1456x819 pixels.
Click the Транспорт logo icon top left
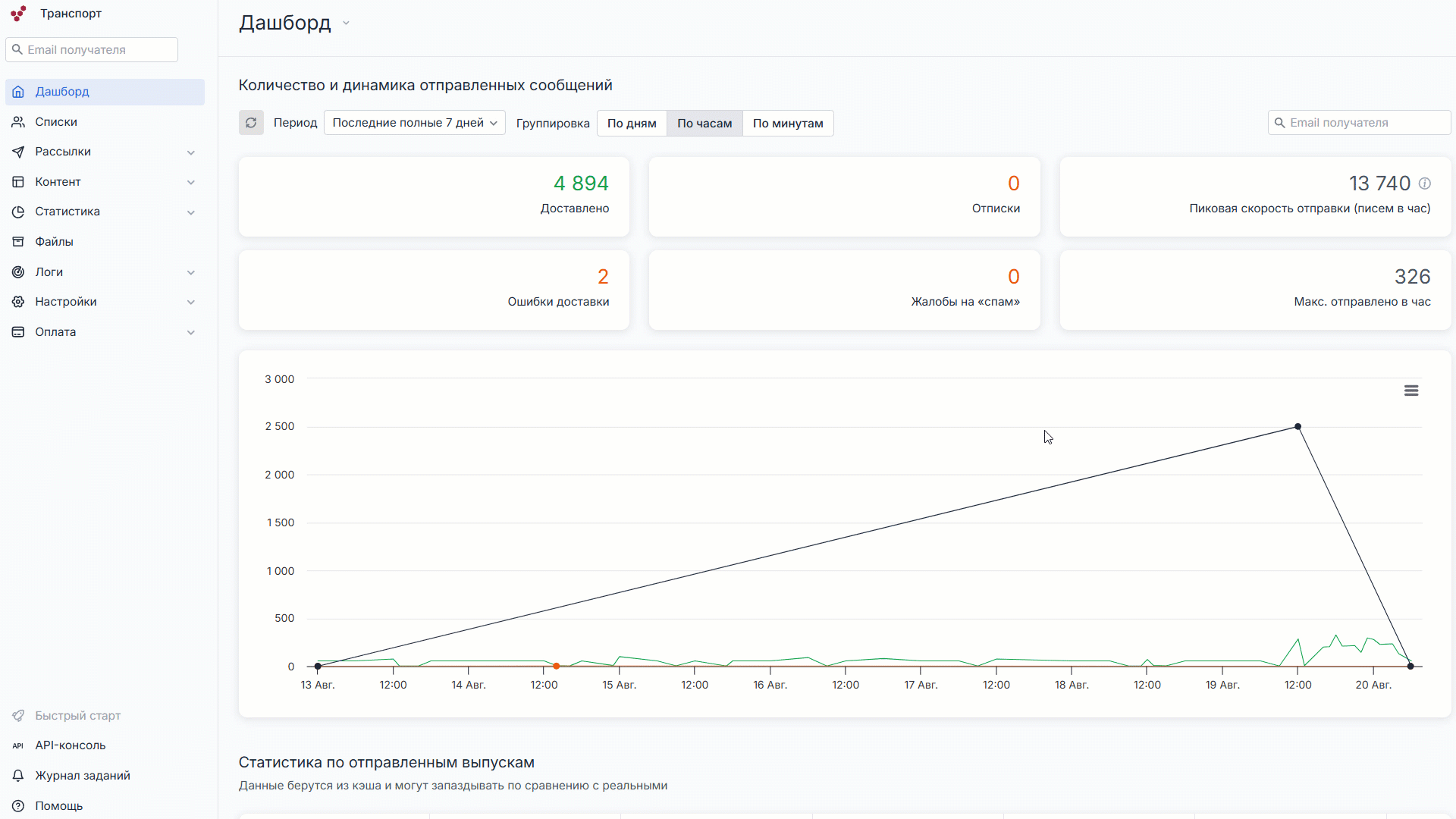click(x=18, y=13)
